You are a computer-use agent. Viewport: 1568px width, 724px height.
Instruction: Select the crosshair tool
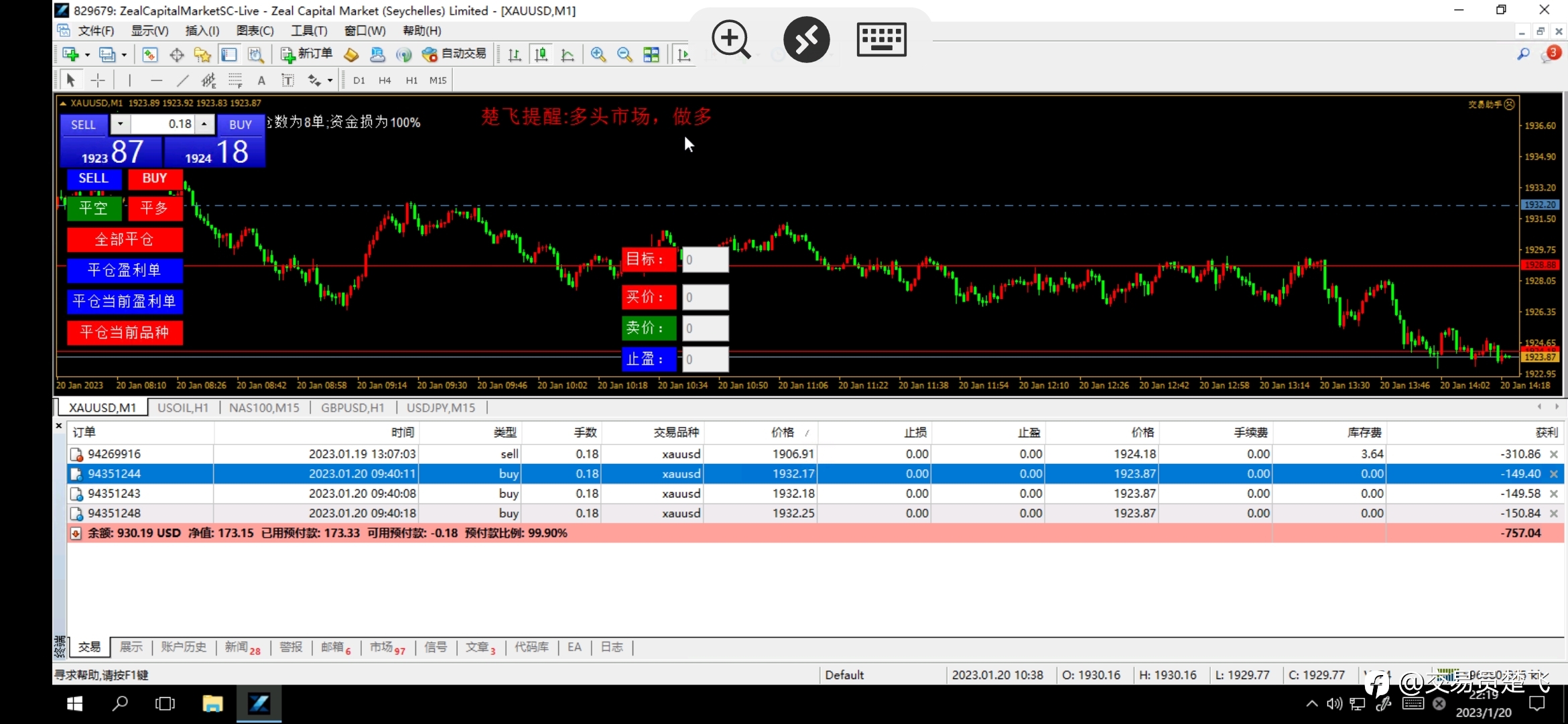(x=98, y=80)
